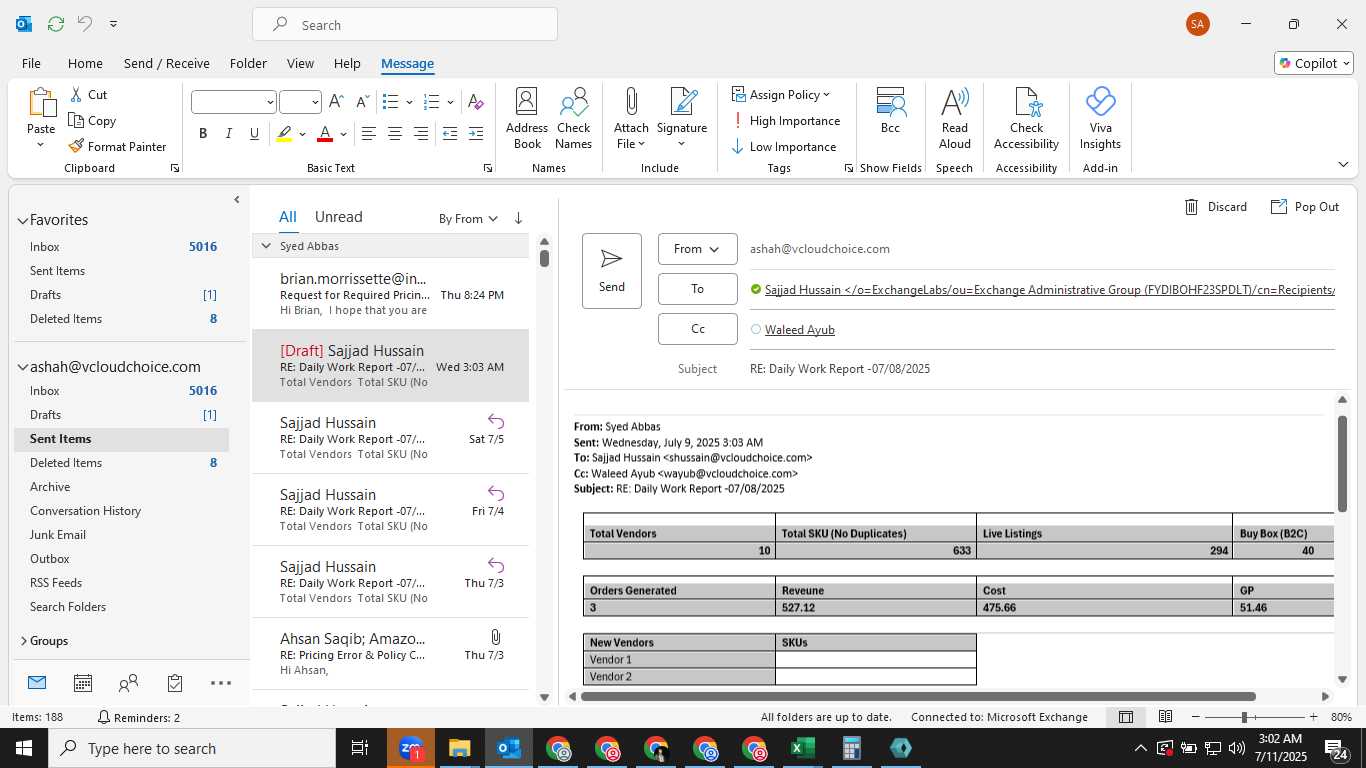
Task: Pop Out the reply into a window
Action: 1304,207
